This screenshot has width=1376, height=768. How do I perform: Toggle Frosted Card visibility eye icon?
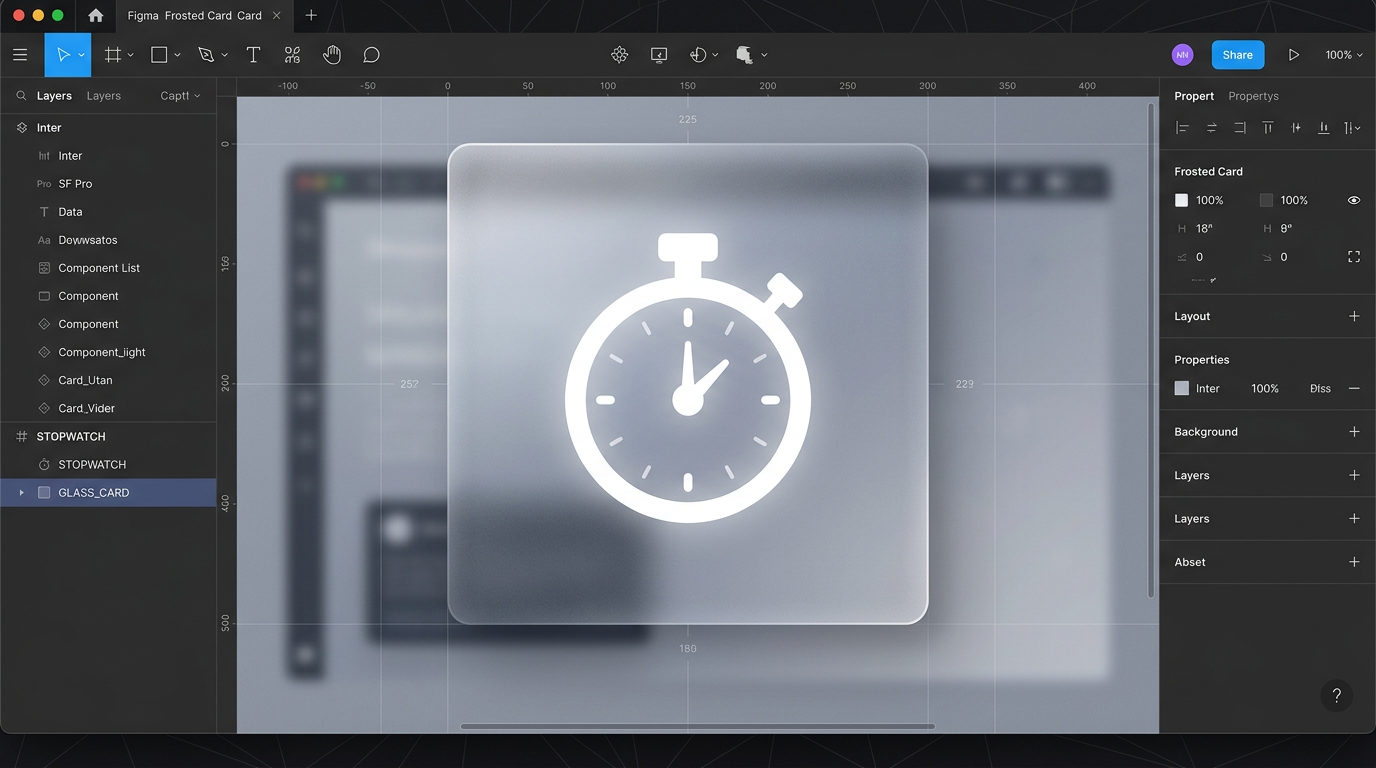1354,200
